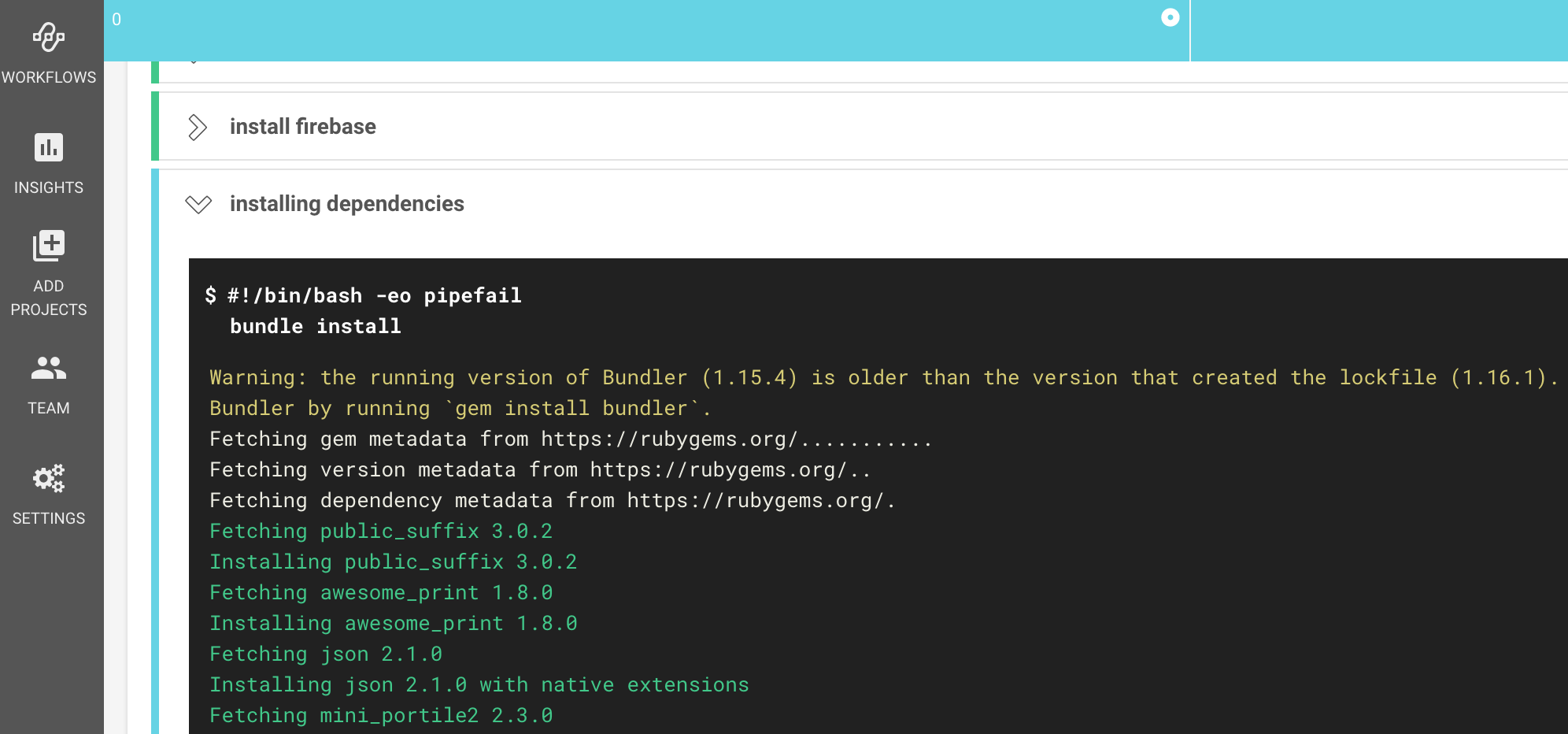Click the Add Projects icon
Viewport: 1568px width, 734px height.
pos(49,246)
